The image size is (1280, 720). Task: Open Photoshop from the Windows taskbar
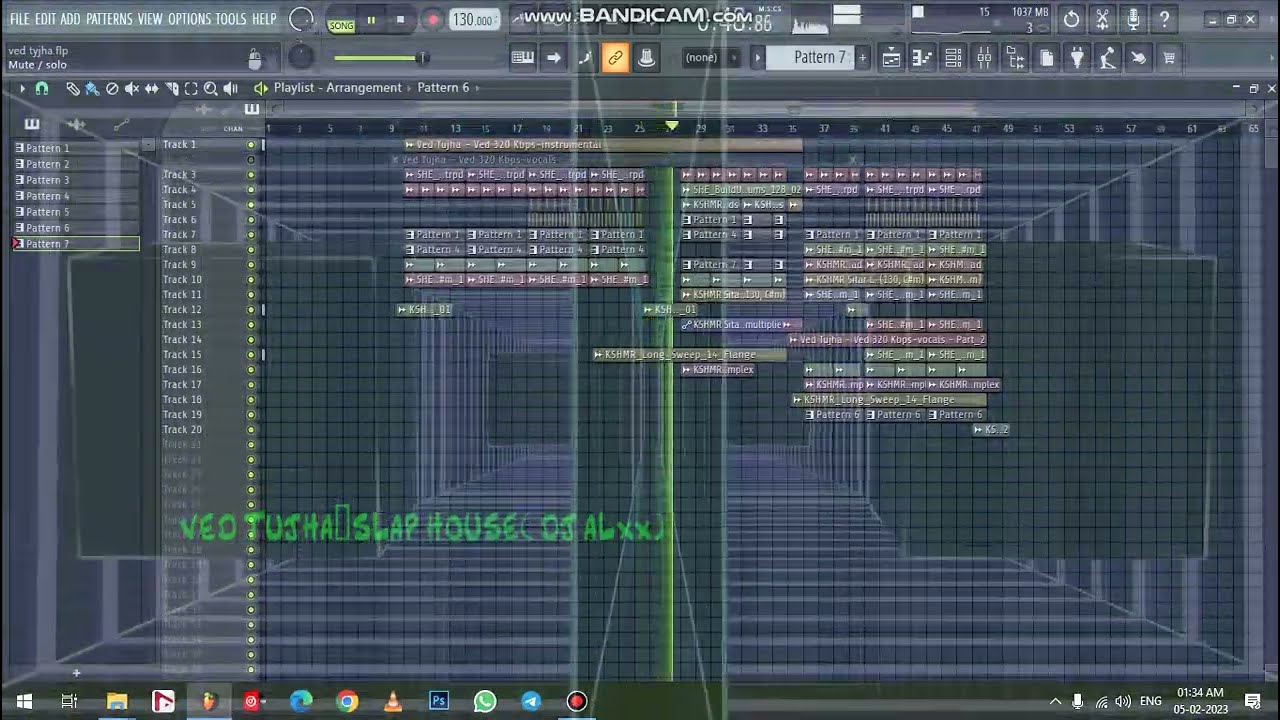pos(439,701)
